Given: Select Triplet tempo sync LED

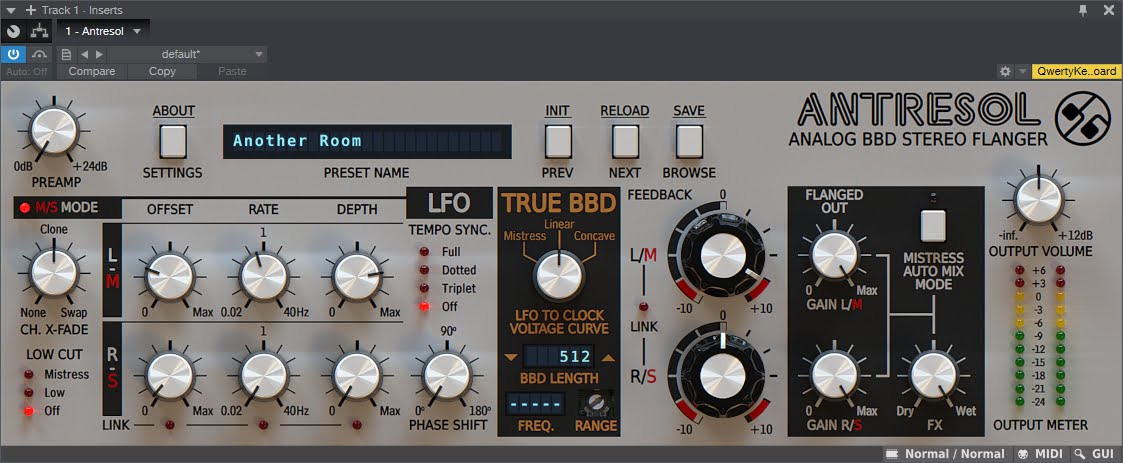Looking at the screenshot, I should coord(425,288).
